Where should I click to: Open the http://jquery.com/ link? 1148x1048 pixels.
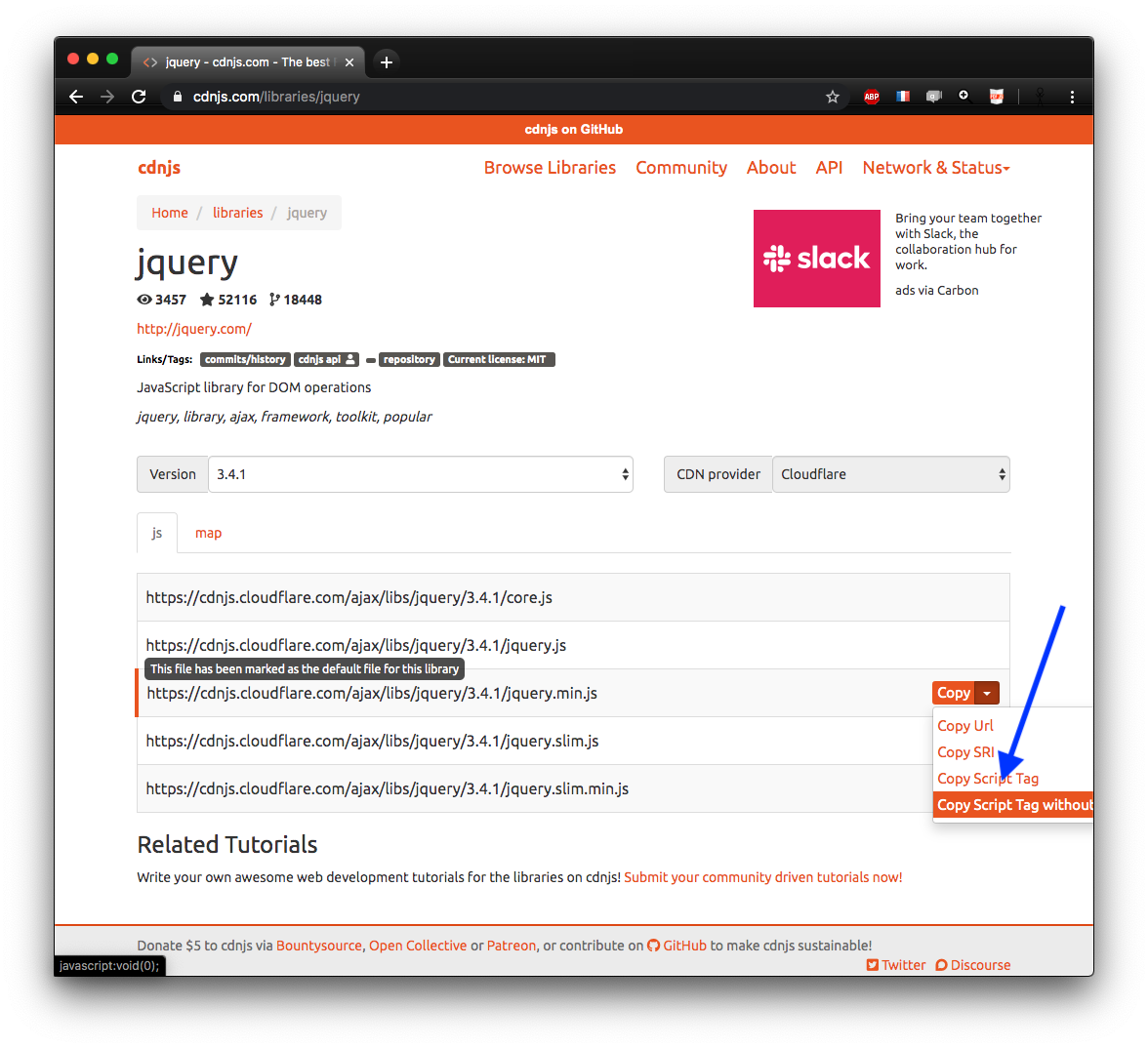pyautogui.click(x=194, y=329)
